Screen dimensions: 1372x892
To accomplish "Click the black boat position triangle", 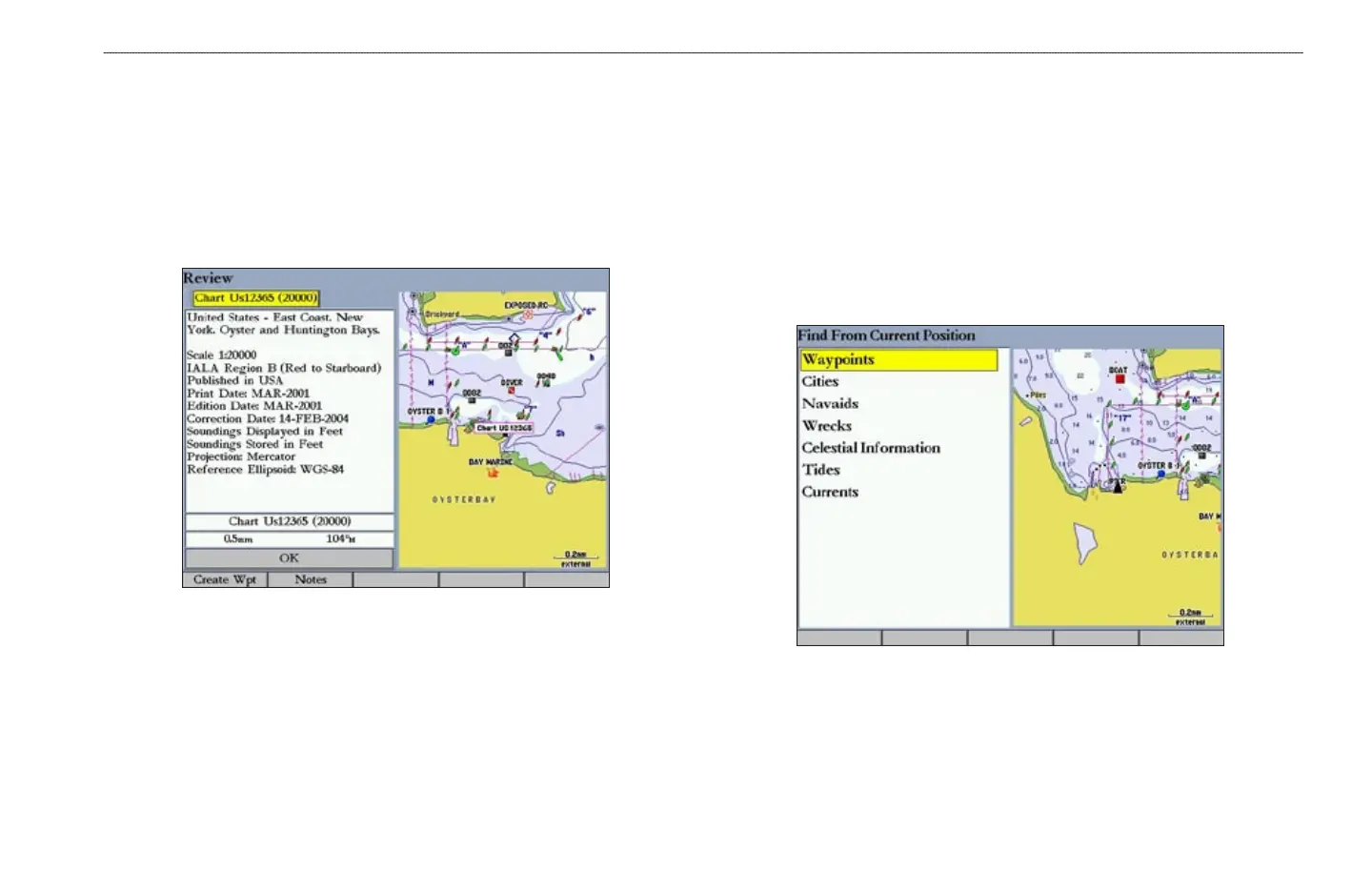I will (1118, 486).
